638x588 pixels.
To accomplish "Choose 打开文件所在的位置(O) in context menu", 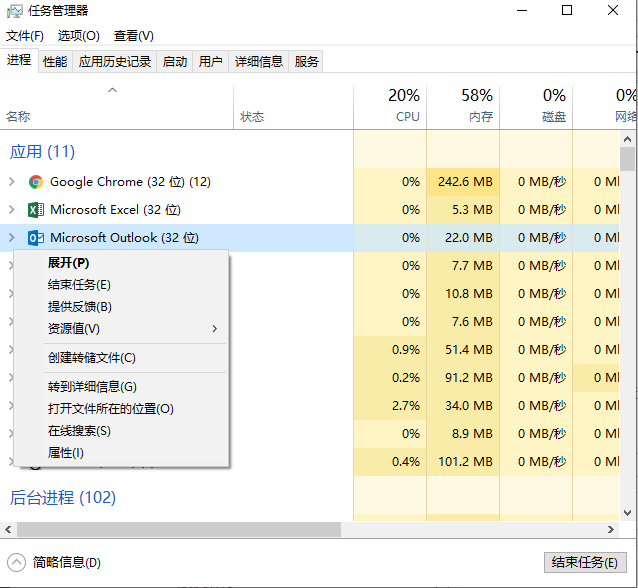I will 121,409.
